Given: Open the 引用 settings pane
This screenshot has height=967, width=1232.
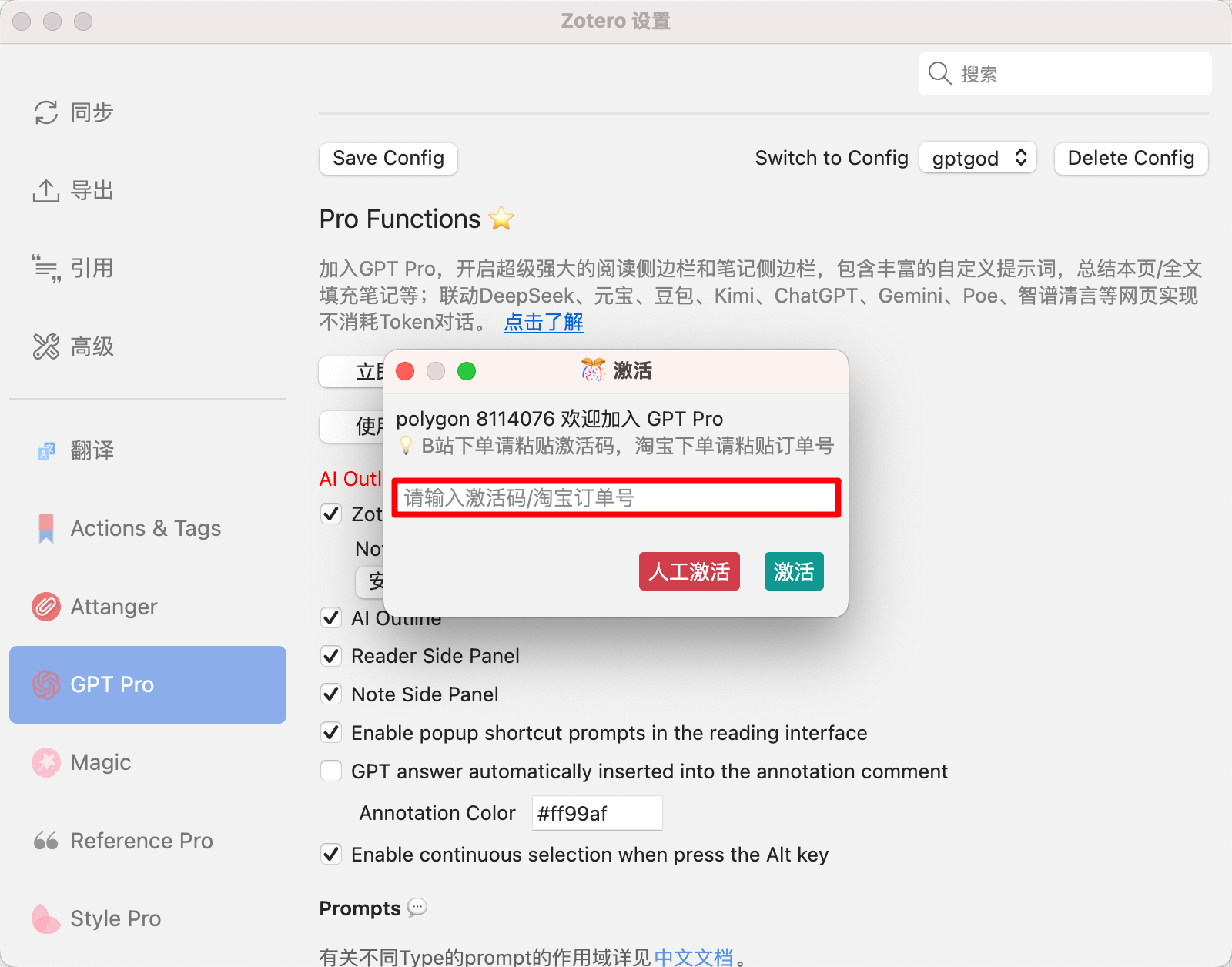Looking at the screenshot, I should click(x=148, y=268).
